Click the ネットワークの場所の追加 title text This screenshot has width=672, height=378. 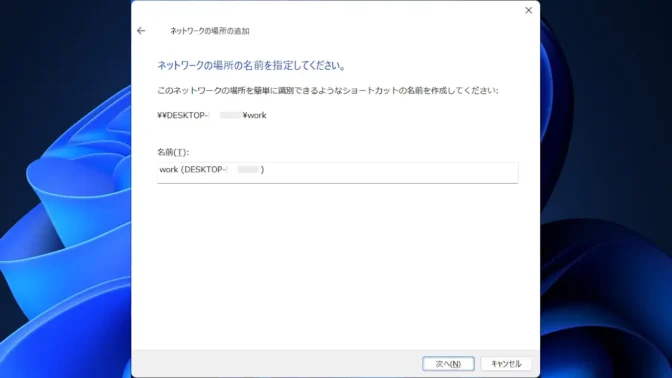pos(210,31)
